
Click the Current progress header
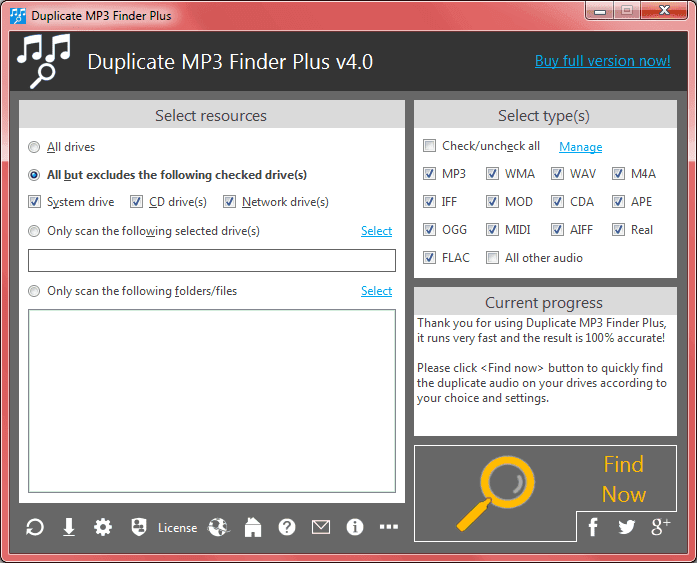point(545,302)
